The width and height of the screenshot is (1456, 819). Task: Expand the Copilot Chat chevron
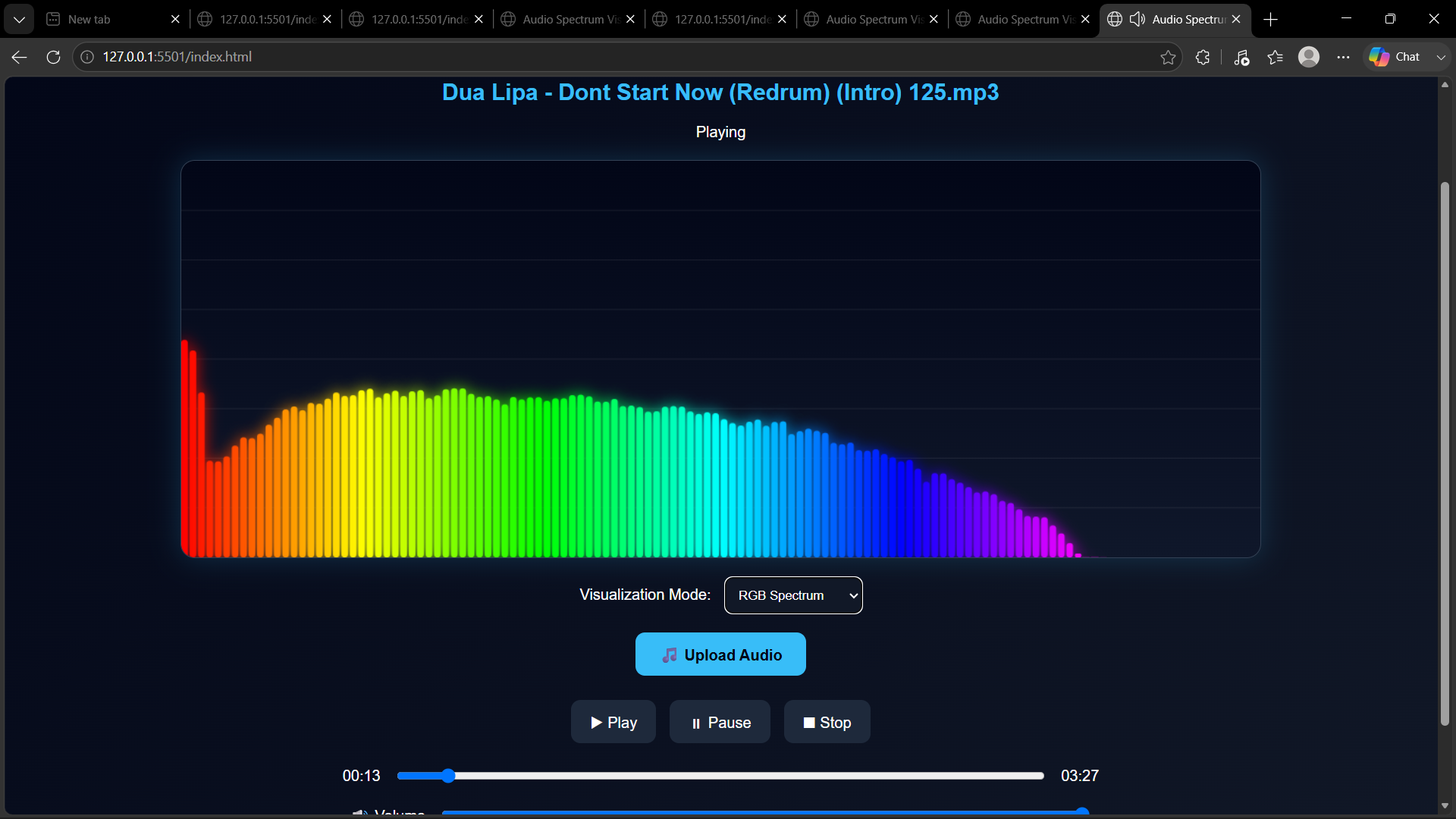[1441, 57]
